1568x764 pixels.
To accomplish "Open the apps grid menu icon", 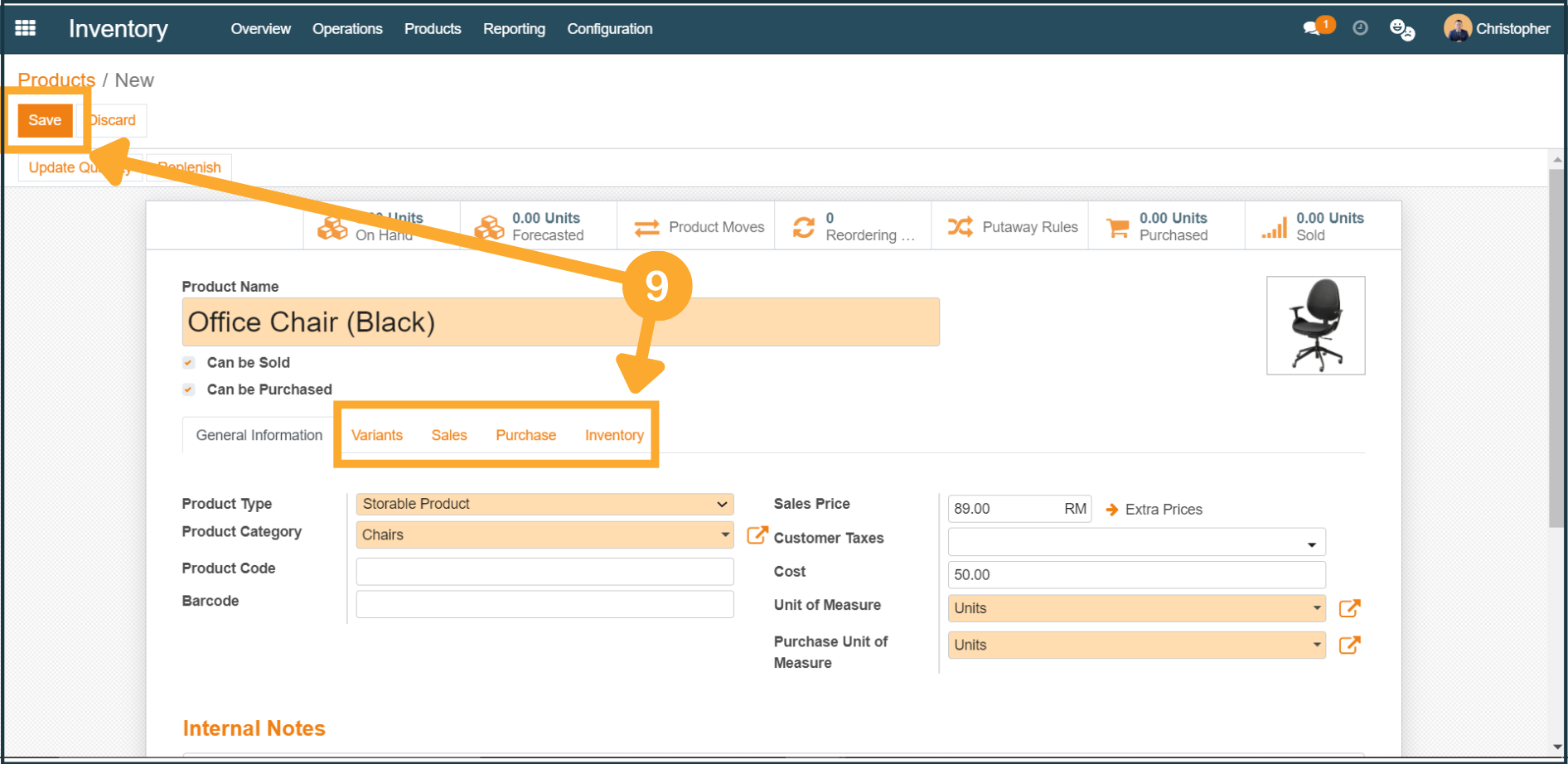I will pyautogui.click(x=26, y=28).
